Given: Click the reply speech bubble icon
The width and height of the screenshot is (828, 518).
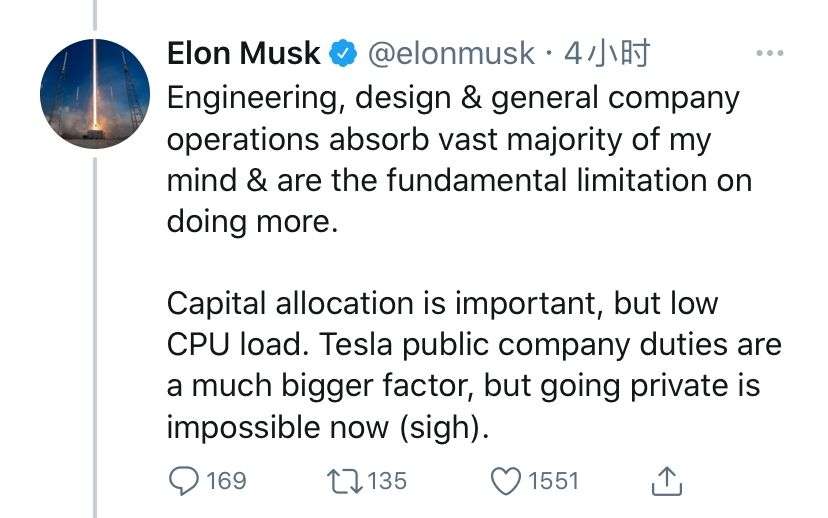Looking at the screenshot, I should pyautogui.click(x=183, y=481).
